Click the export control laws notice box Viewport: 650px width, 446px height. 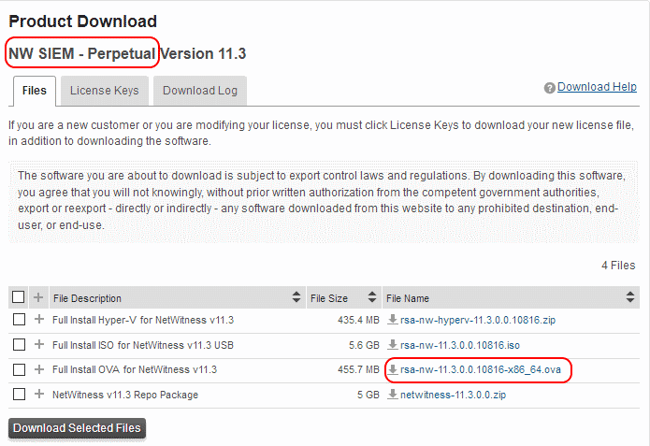pyautogui.click(x=323, y=201)
